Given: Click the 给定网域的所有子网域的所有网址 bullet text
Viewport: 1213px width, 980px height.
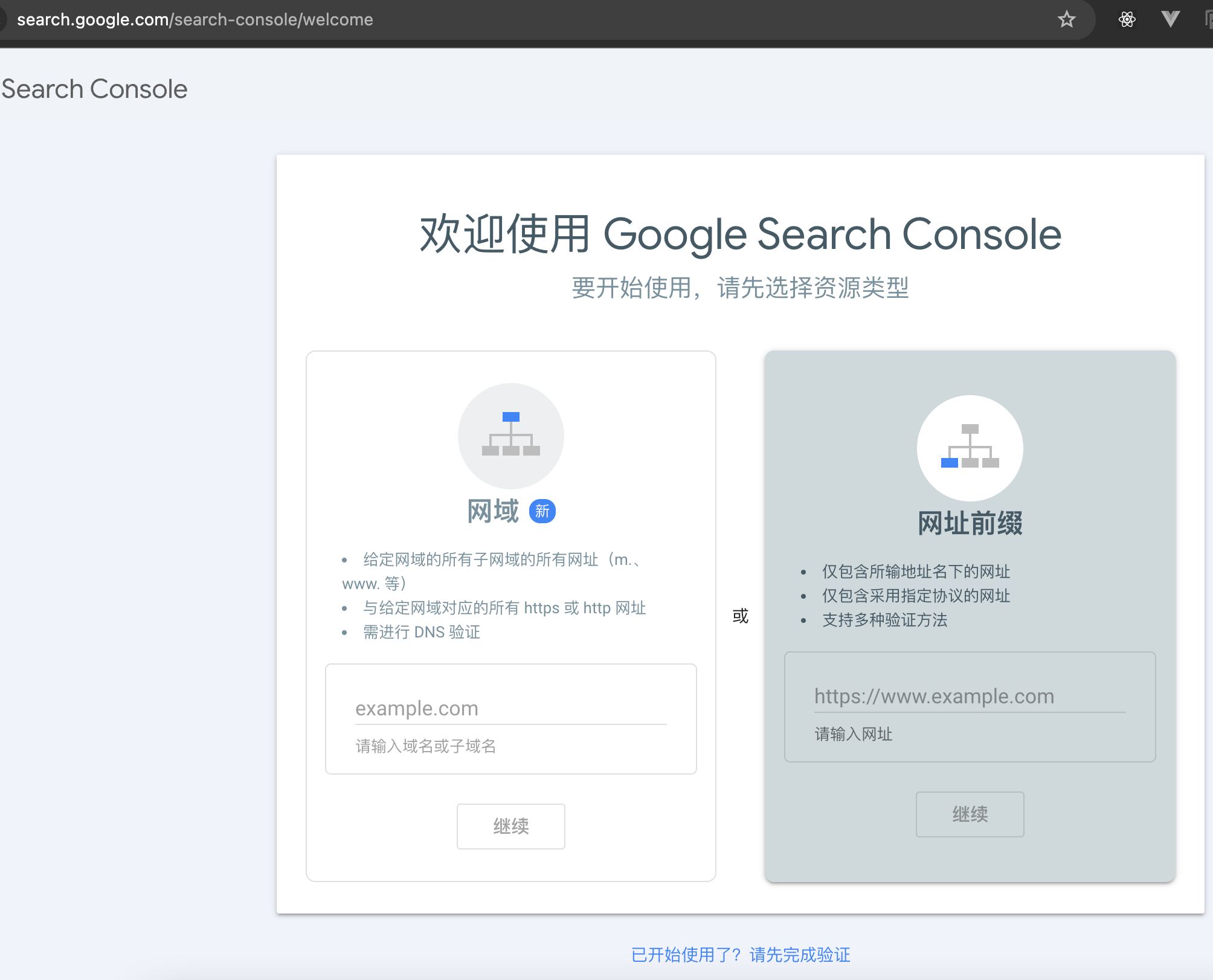Looking at the screenshot, I should pyautogui.click(x=492, y=572).
